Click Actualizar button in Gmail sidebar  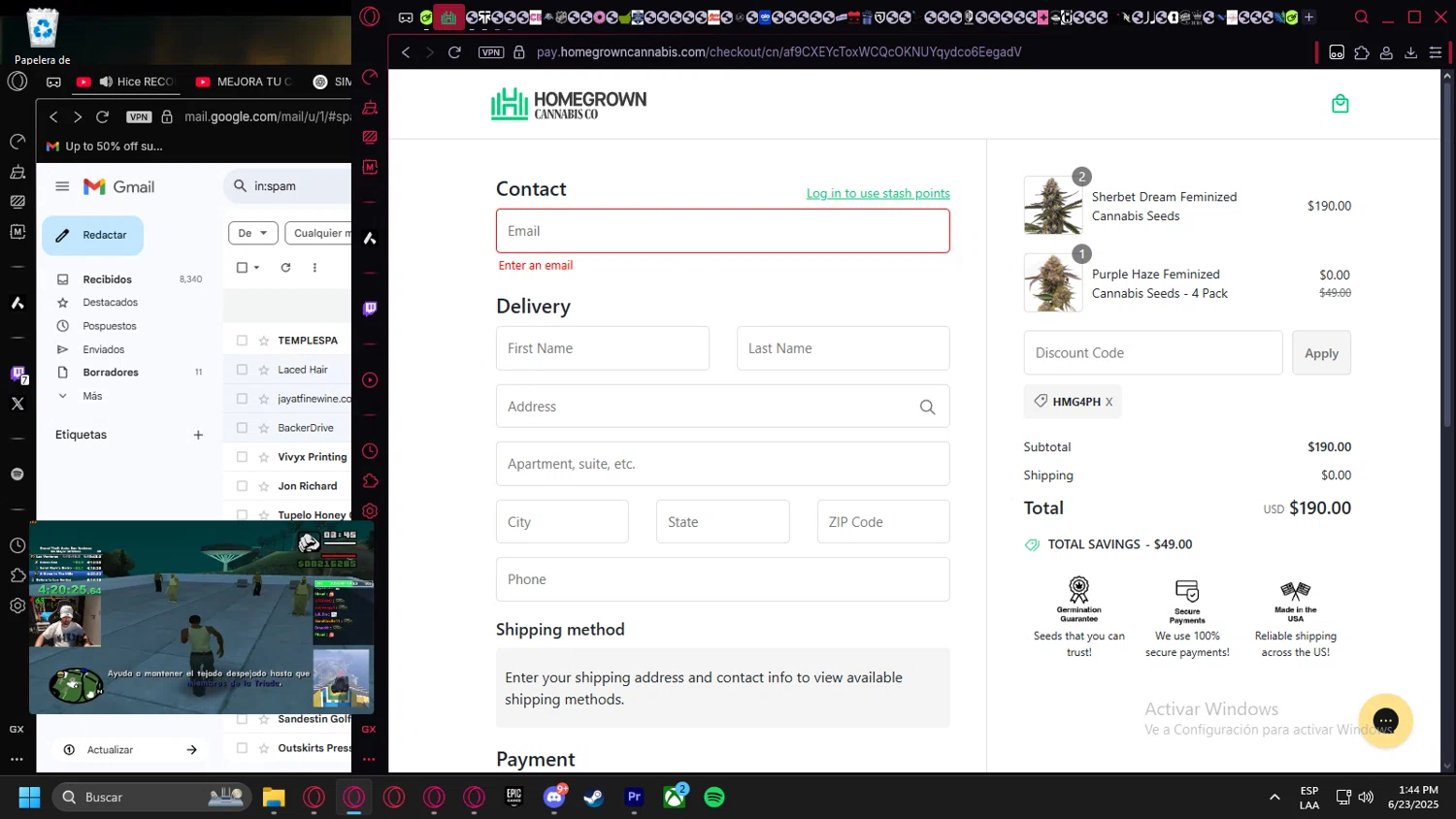(x=130, y=749)
